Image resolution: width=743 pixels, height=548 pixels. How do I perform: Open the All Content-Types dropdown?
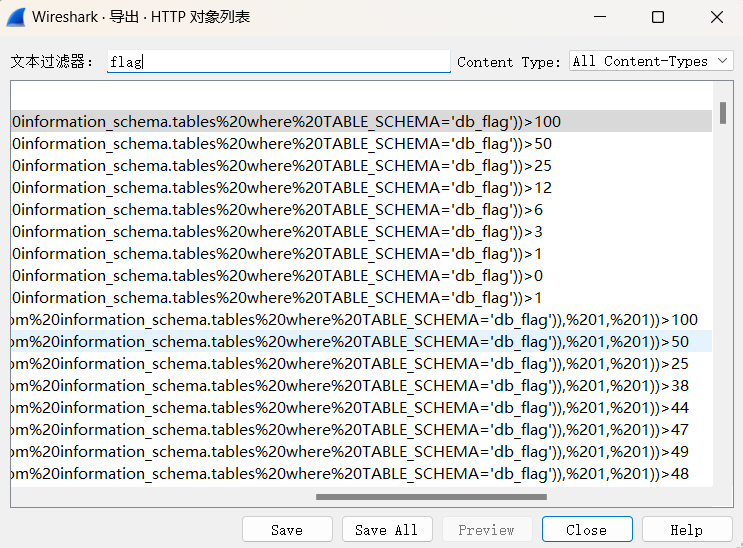click(651, 61)
